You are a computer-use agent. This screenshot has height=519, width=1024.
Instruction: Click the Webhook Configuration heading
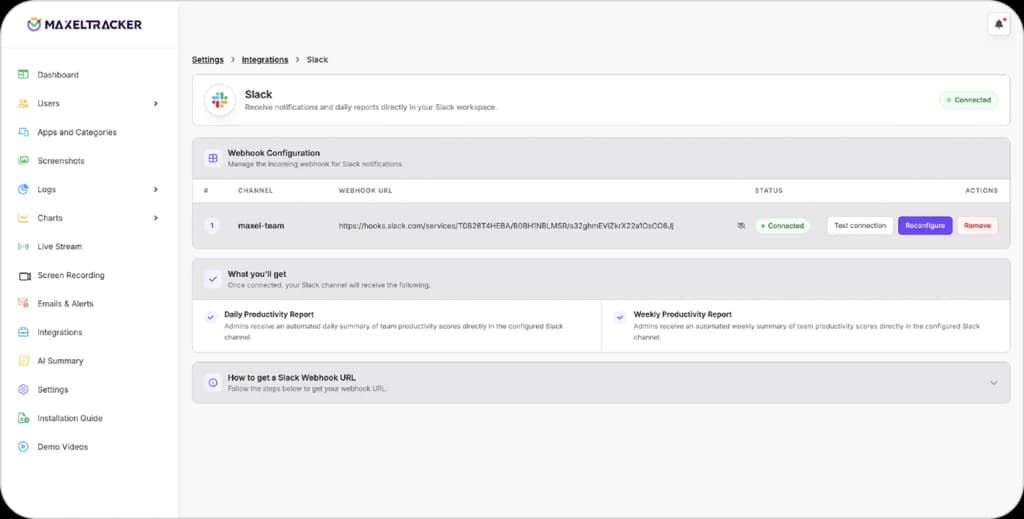coord(274,153)
